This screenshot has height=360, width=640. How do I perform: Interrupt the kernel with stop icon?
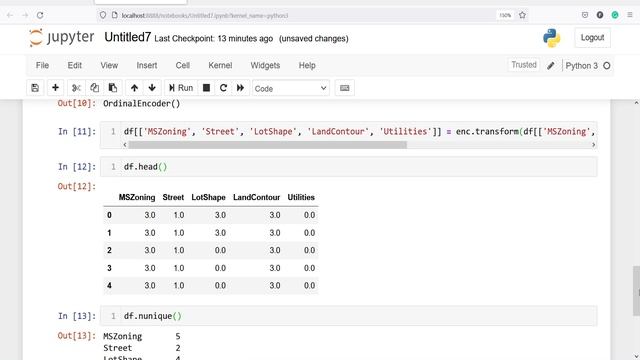click(x=206, y=88)
